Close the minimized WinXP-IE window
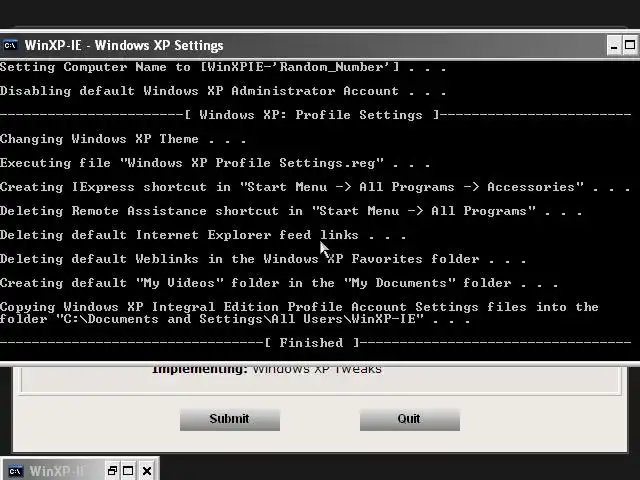 click(x=147, y=471)
